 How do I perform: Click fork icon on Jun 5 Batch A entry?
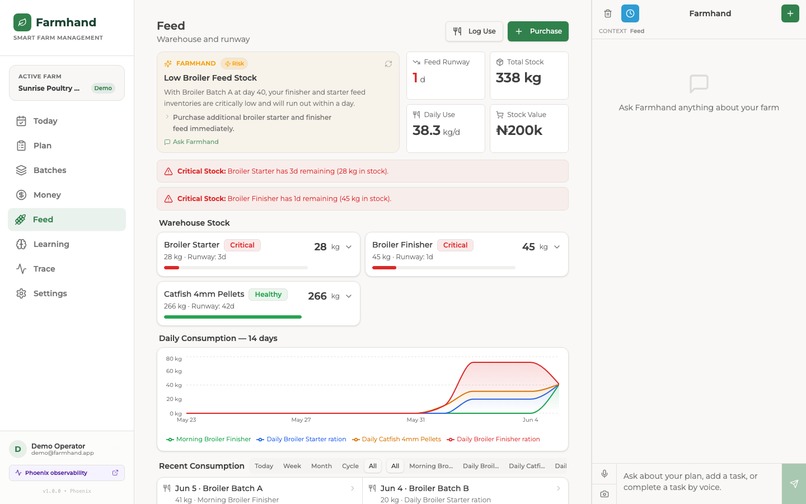167,488
